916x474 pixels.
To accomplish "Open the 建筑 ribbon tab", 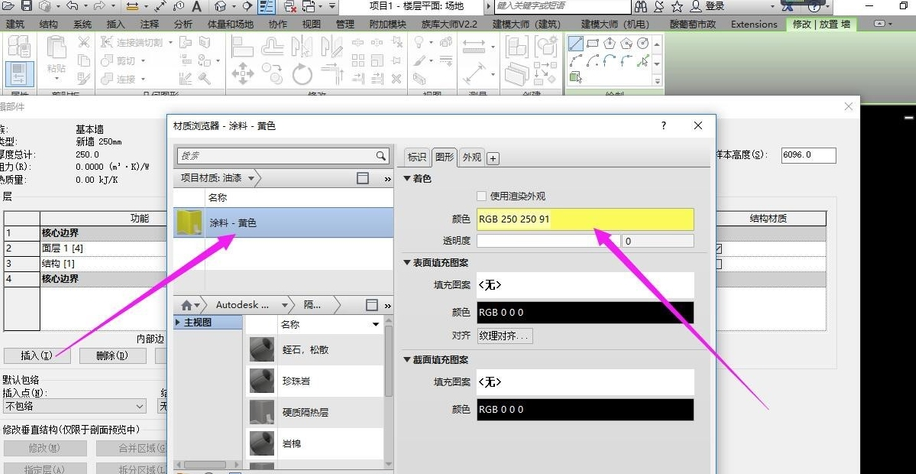I will 15,24.
